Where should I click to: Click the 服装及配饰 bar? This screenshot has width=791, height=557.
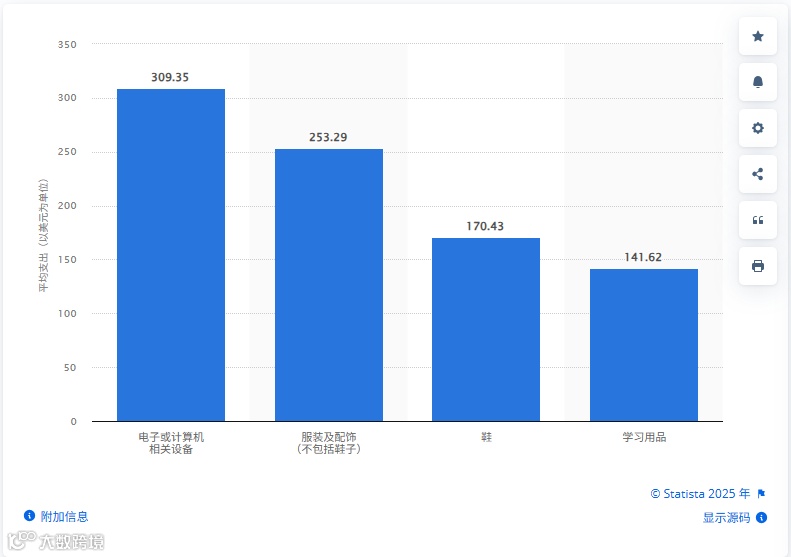coord(329,285)
